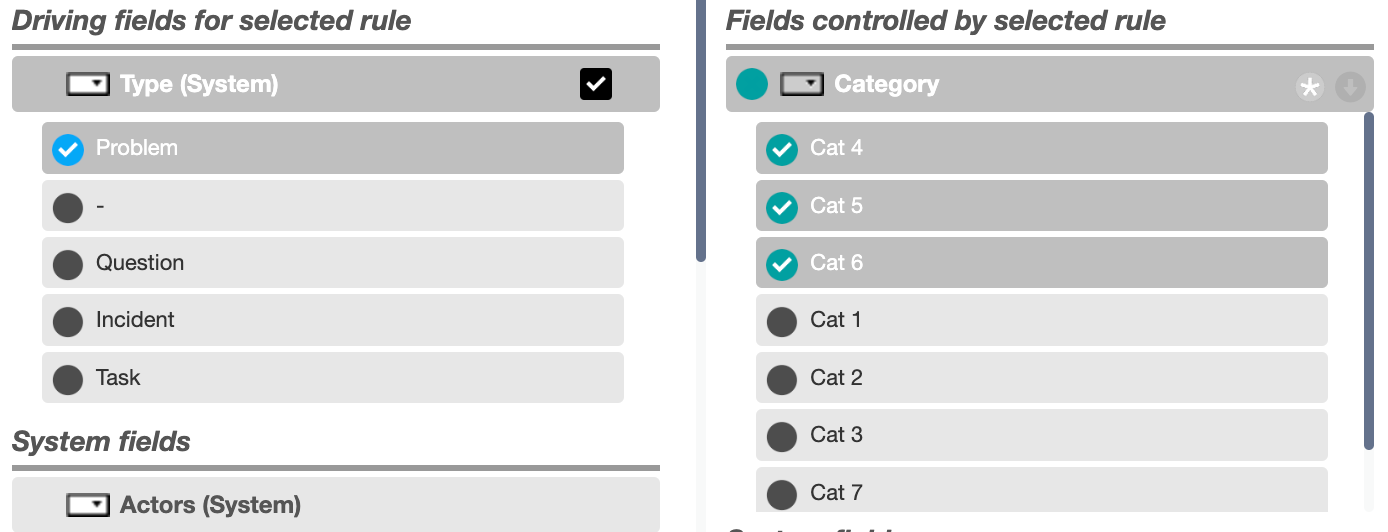Viewport: 1388px width, 532px height.
Task: Uncheck the Cat 4 option
Action: (1042, 148)
